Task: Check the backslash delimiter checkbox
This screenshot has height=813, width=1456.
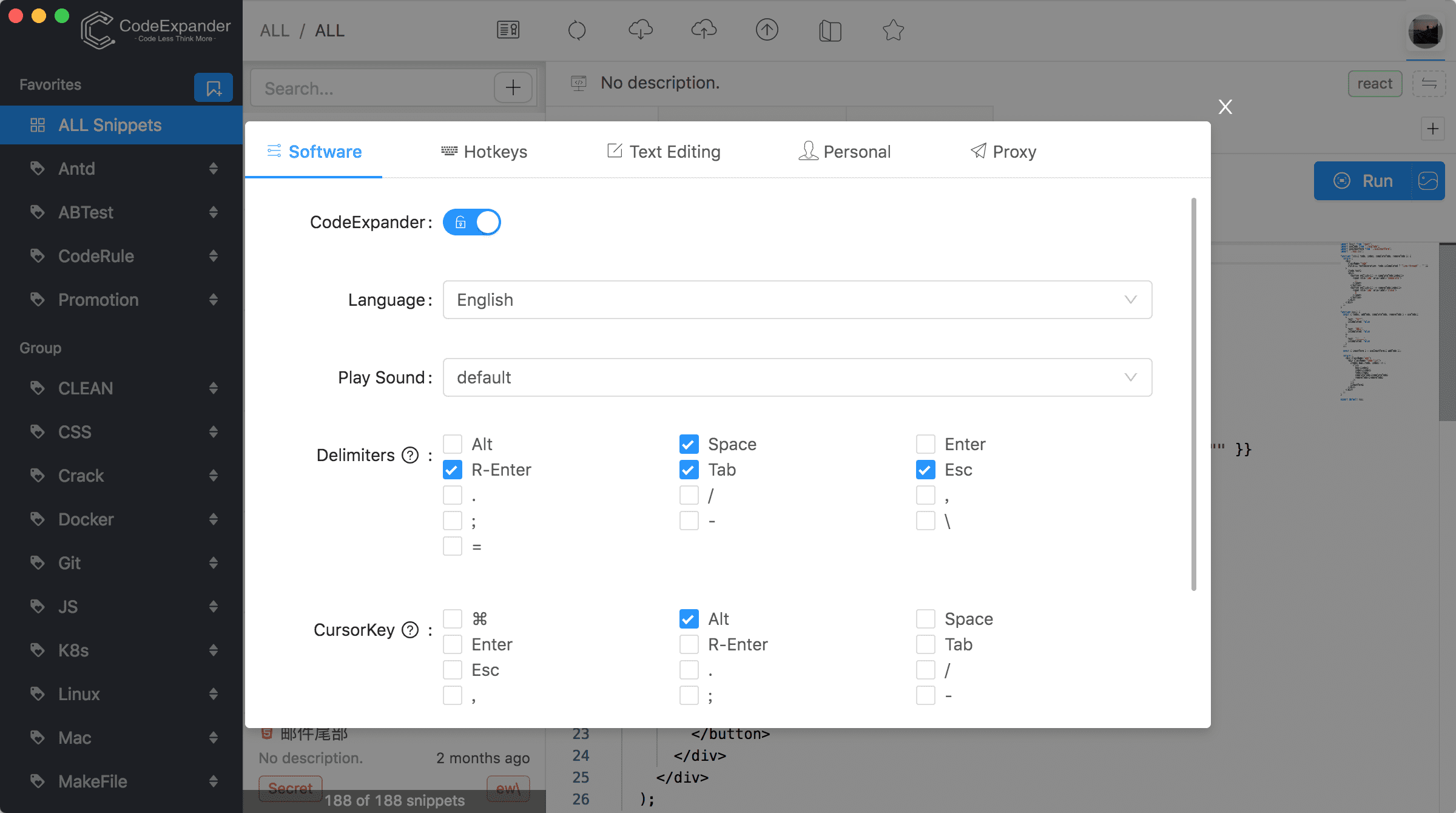Action: [926, 521]
